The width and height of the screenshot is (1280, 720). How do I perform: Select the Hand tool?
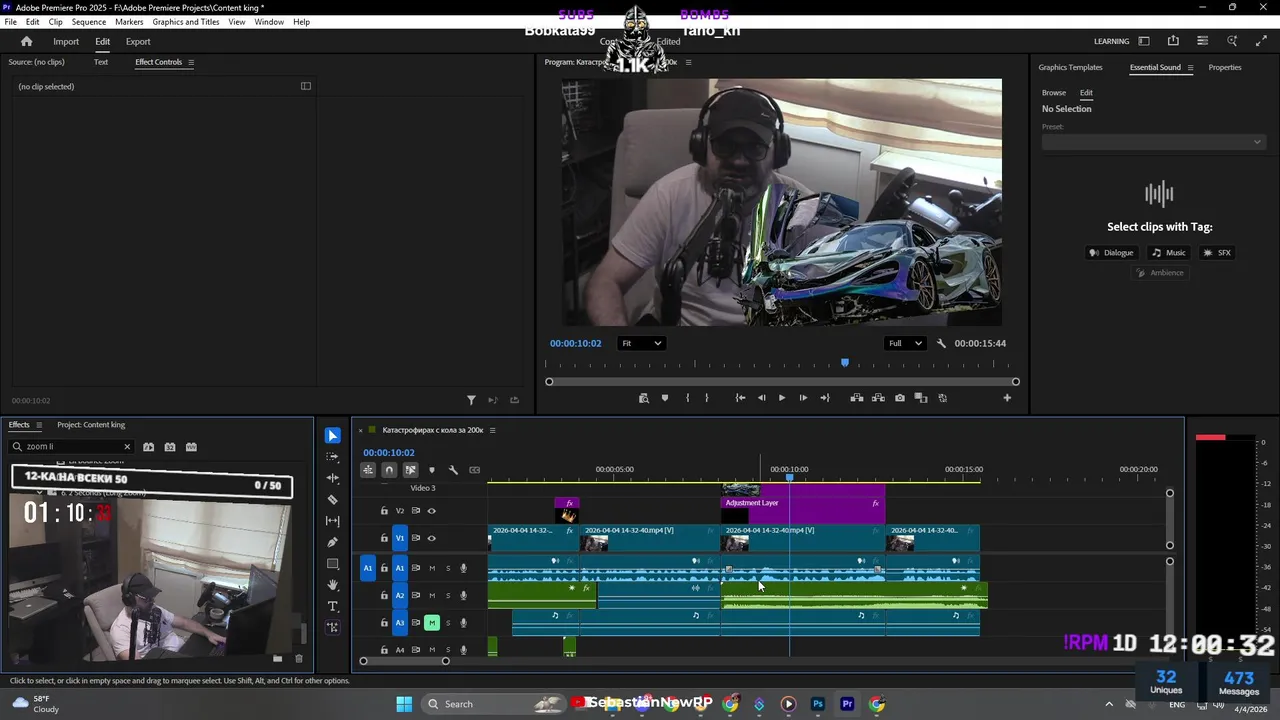(333, 585)
